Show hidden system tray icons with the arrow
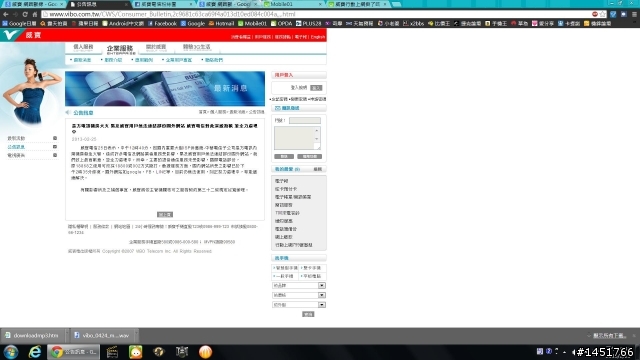The height and width of the screenshot is (360, 640). (x=564, y=351)
